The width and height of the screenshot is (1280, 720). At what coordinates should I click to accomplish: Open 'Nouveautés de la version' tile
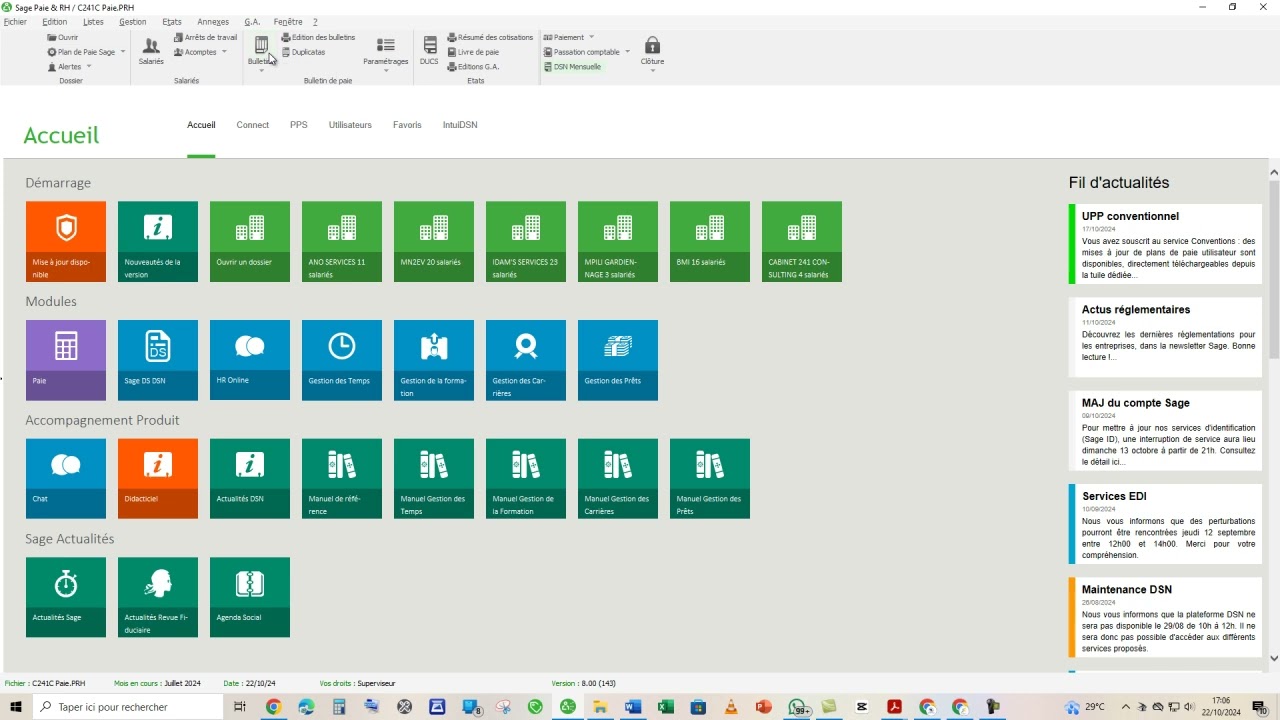pos(158,241)
